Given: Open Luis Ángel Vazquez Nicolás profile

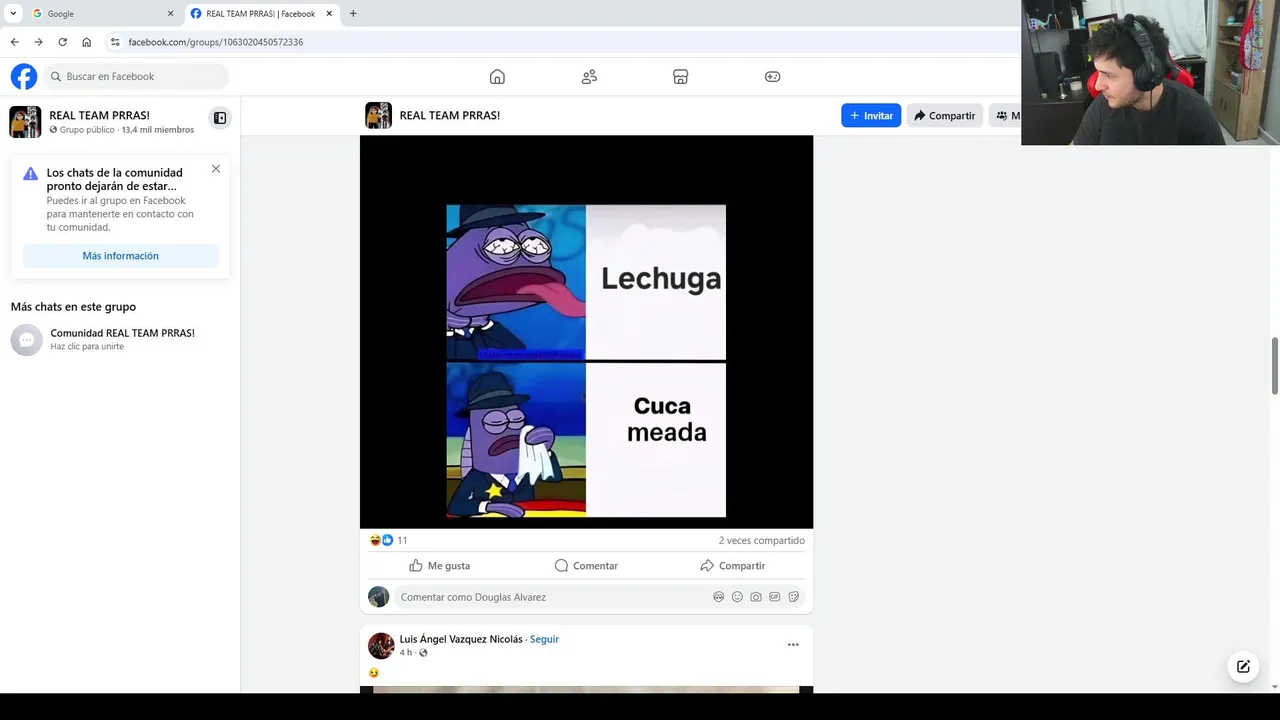Looking at the screenshot, I should pyautogui.click(x=461, y=639).
